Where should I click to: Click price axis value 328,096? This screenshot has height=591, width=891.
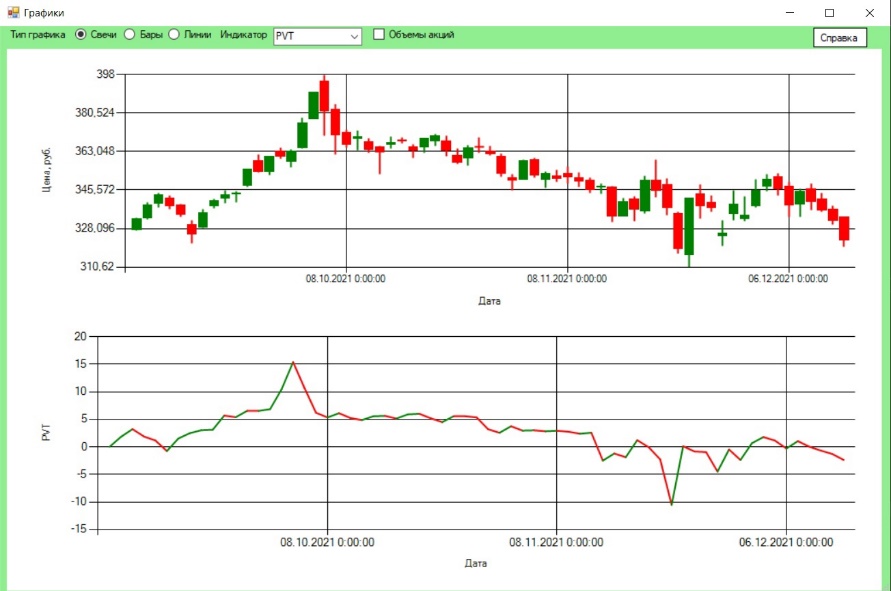click(x=95, y=228)
